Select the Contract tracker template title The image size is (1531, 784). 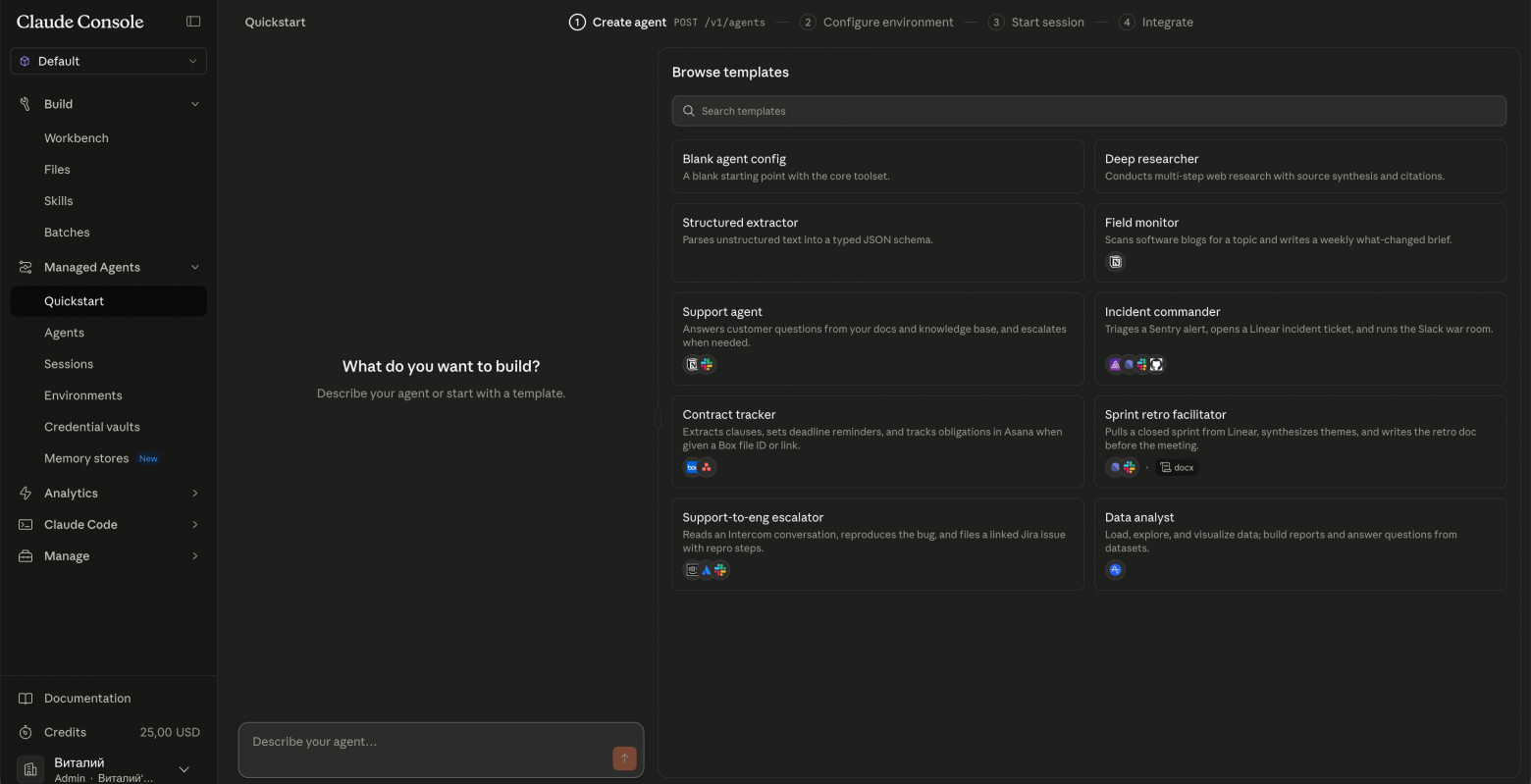(729, 415)
